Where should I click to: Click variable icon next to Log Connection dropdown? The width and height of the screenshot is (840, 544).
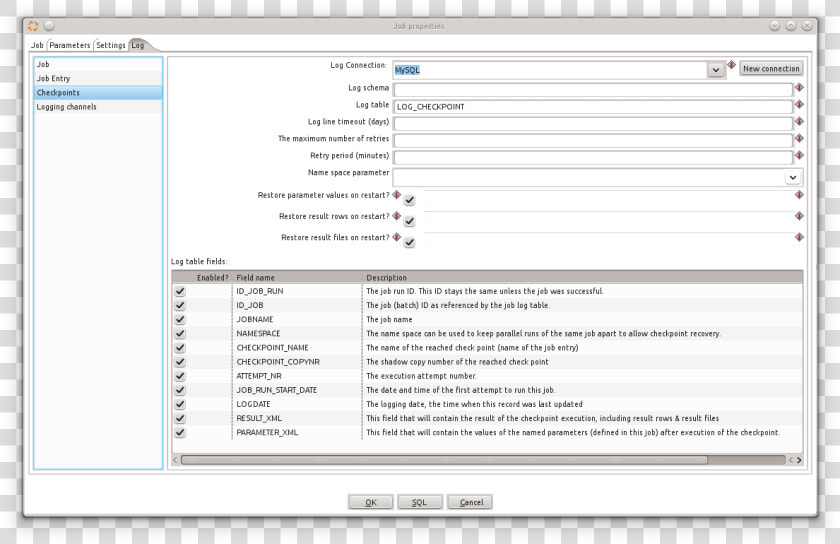point(731,65)
